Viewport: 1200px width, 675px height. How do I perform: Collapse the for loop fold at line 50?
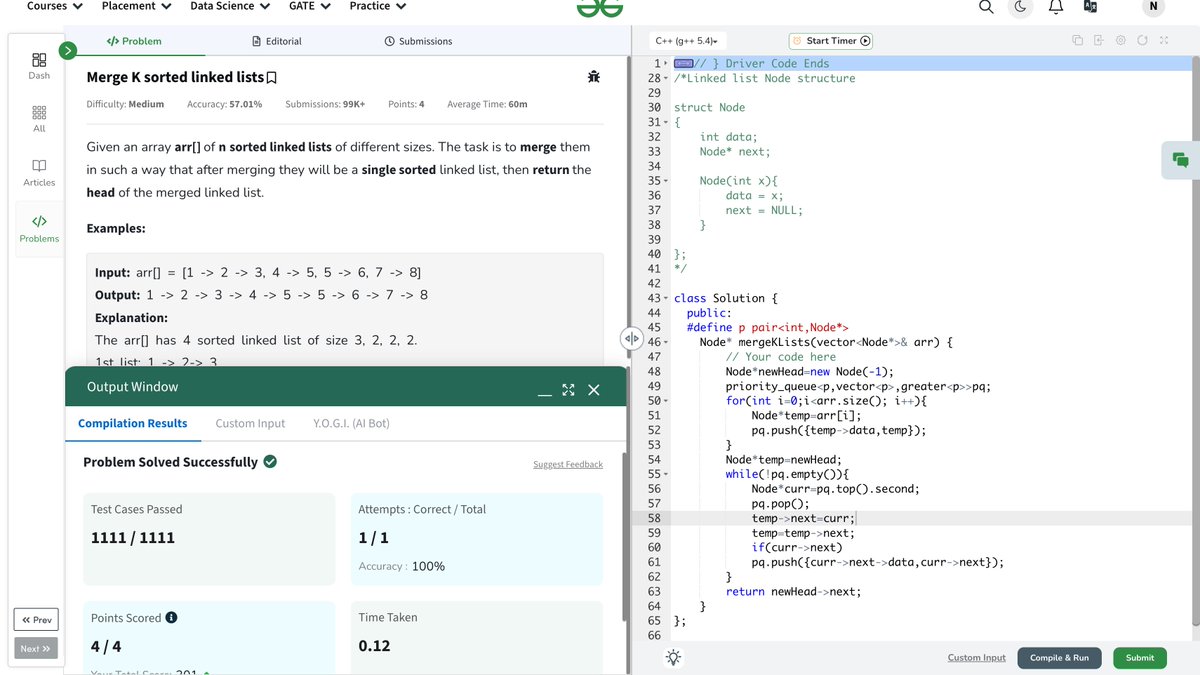[668, 401]
